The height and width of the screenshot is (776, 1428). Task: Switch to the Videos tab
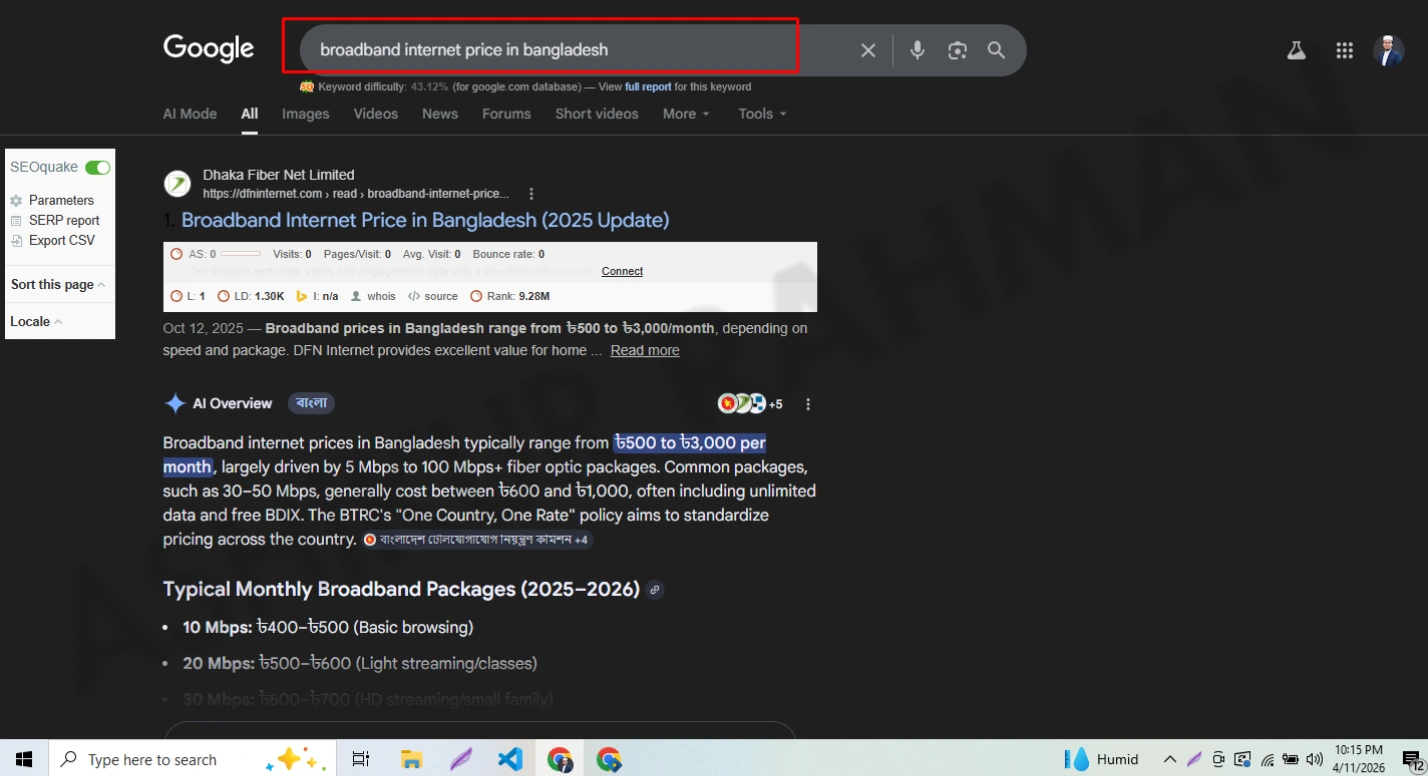(x=376, y=114)
